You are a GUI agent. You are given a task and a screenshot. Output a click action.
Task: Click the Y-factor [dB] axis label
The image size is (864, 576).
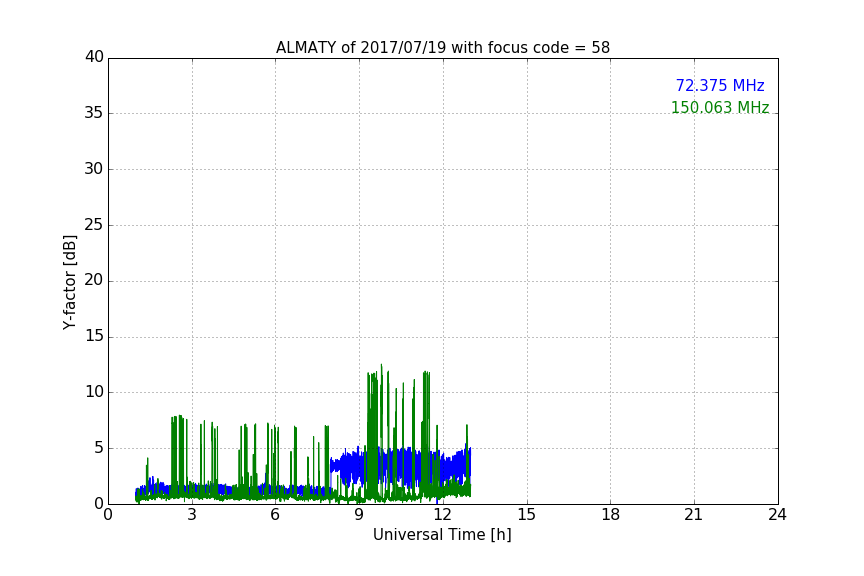(x=69, y=282)
